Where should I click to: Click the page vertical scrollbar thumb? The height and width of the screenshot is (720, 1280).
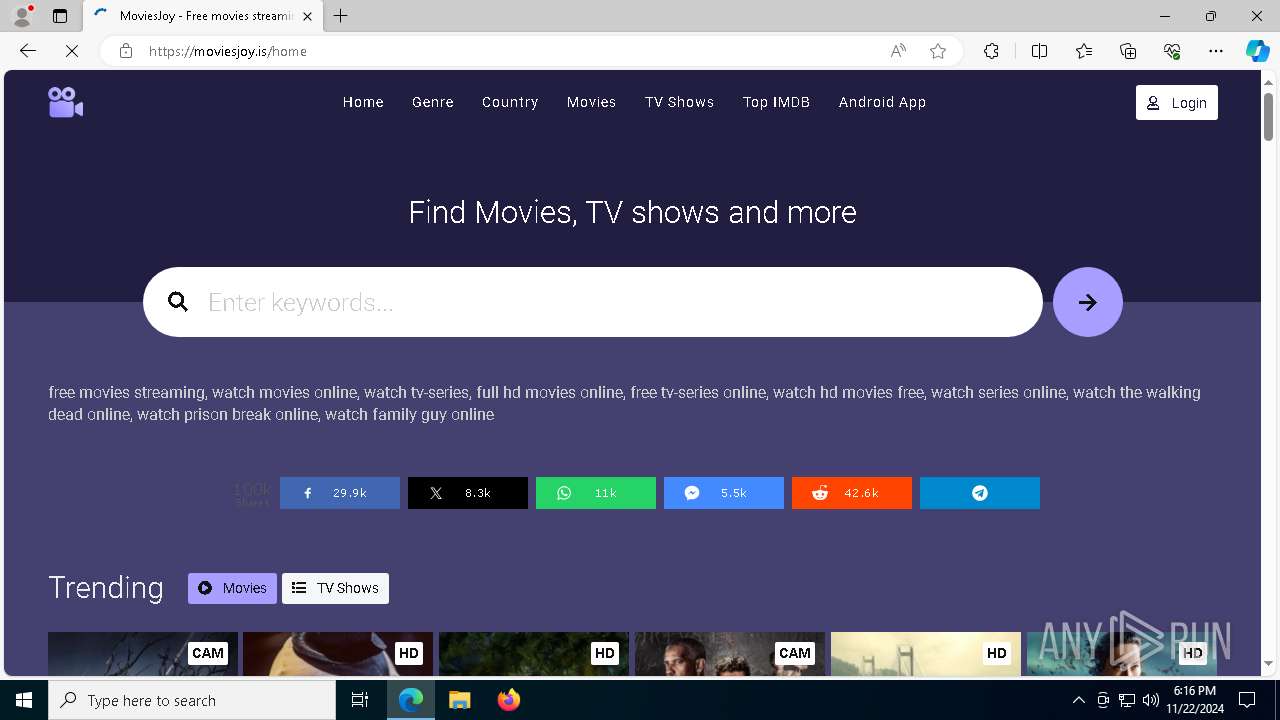(1269, 118)
